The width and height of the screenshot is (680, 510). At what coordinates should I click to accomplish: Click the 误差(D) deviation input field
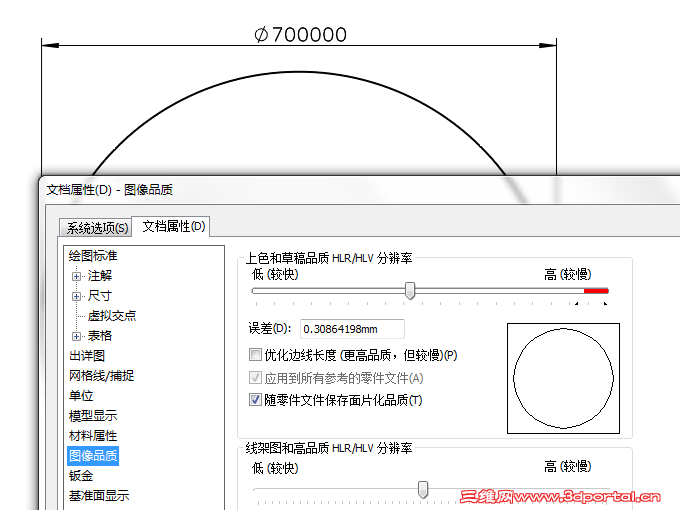[352, 329]
